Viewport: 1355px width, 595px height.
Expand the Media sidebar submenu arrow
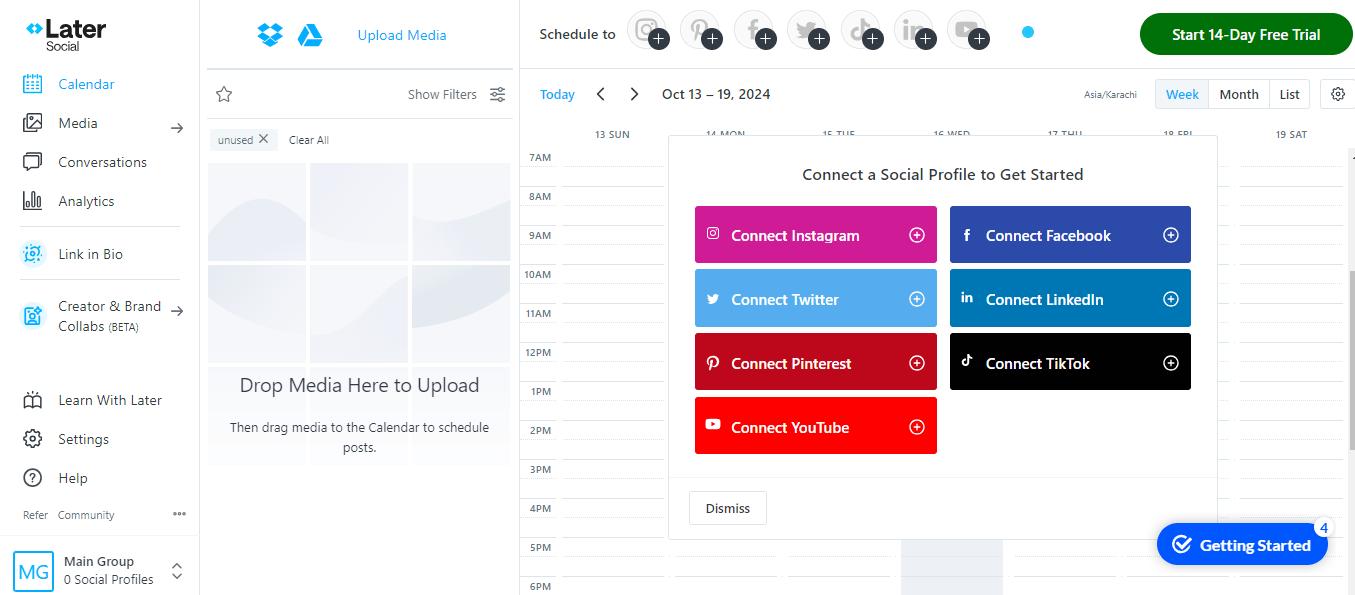177,128
